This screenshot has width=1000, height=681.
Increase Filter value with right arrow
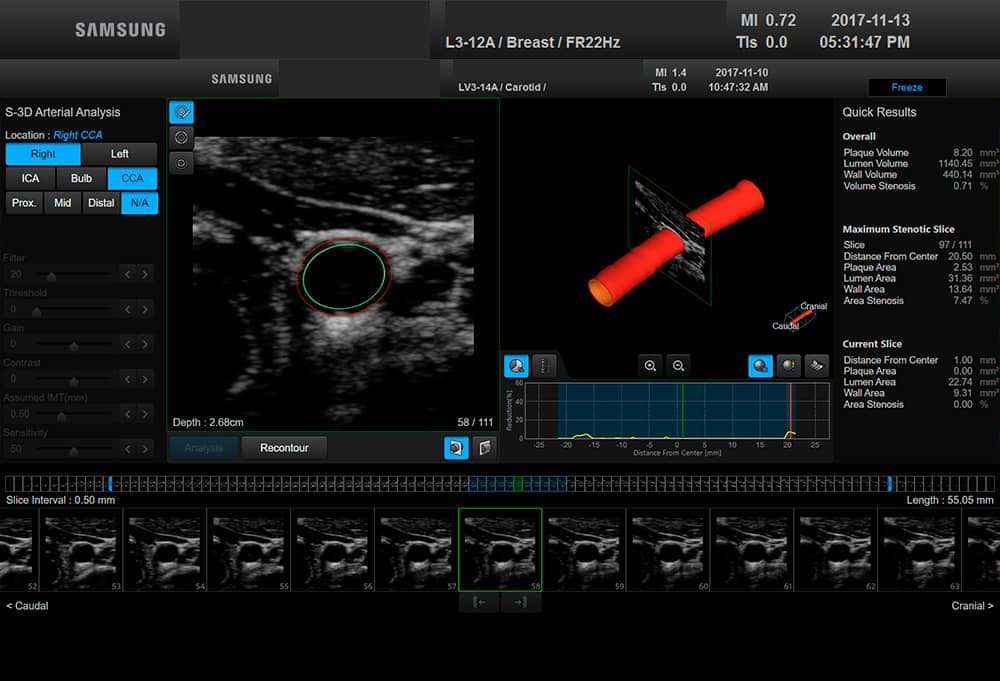click(146, 274)
